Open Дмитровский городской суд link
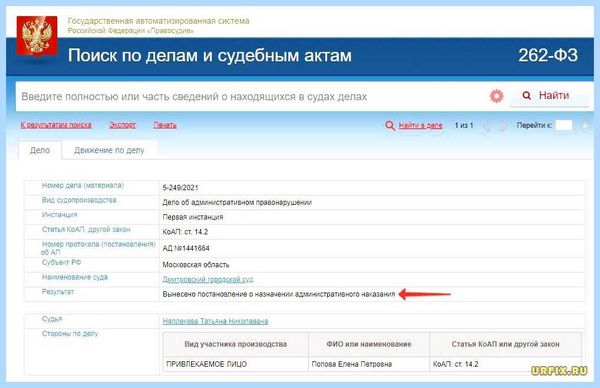The height and width of the screenshot is (388, 600). coord(208,279)
